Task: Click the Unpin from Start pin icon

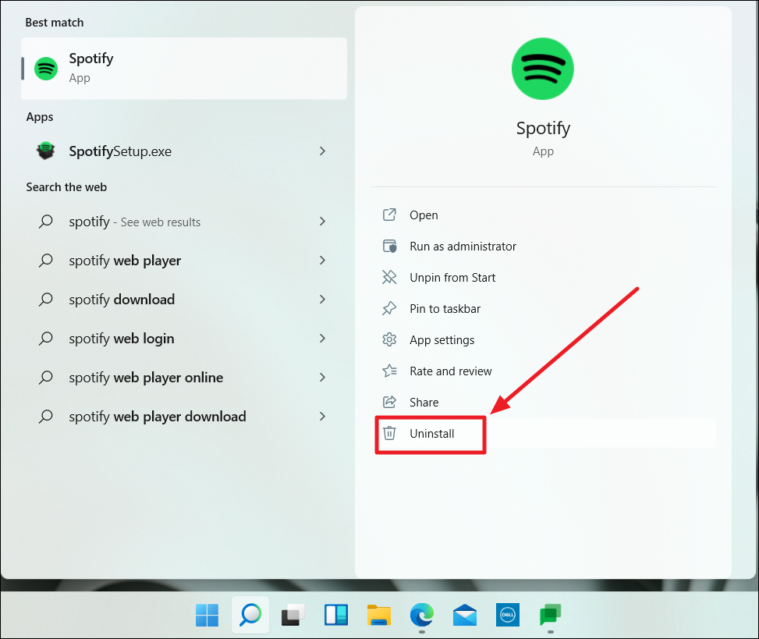Action: [389, 277]
